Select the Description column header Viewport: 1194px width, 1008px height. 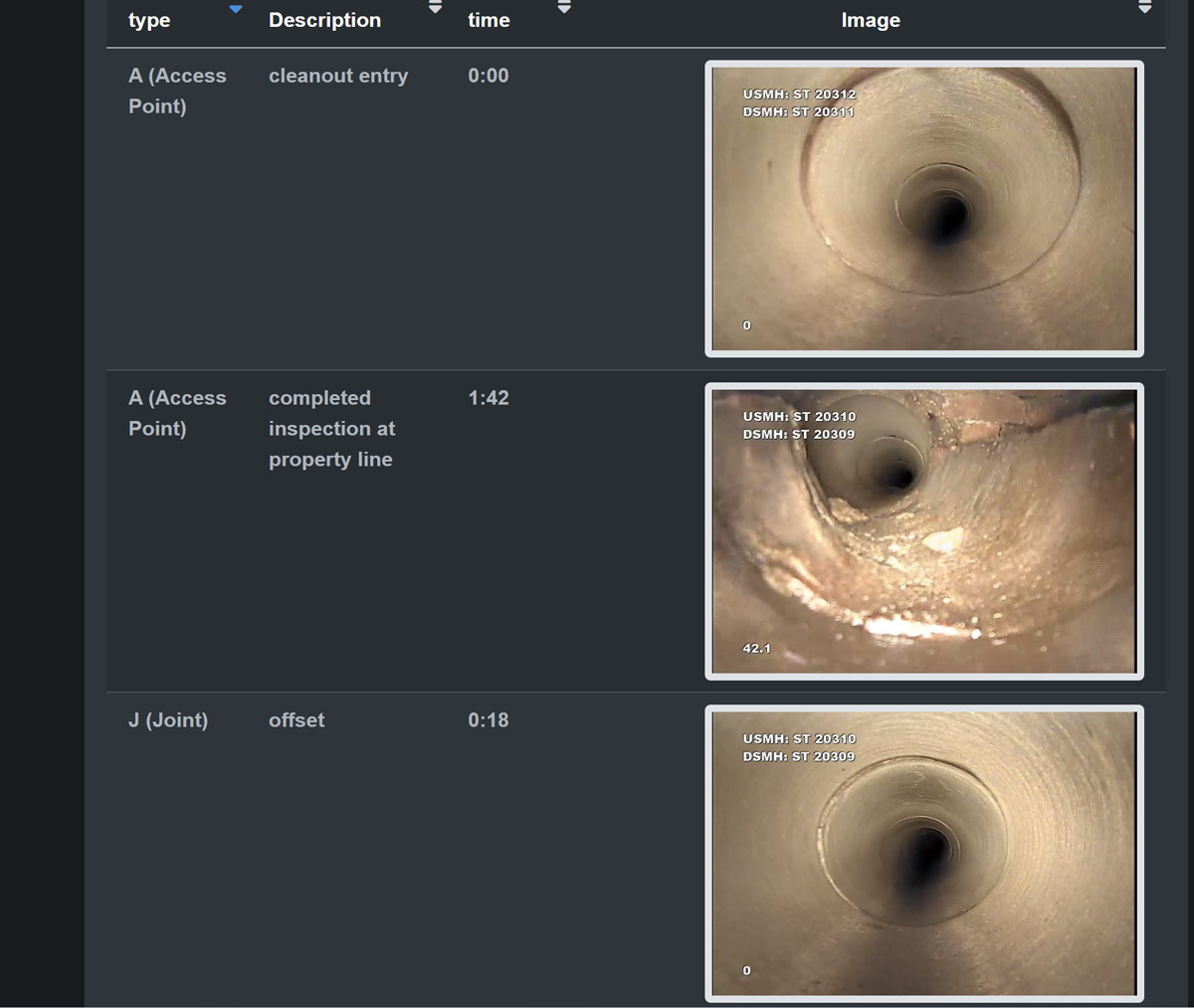click(324, 20)
